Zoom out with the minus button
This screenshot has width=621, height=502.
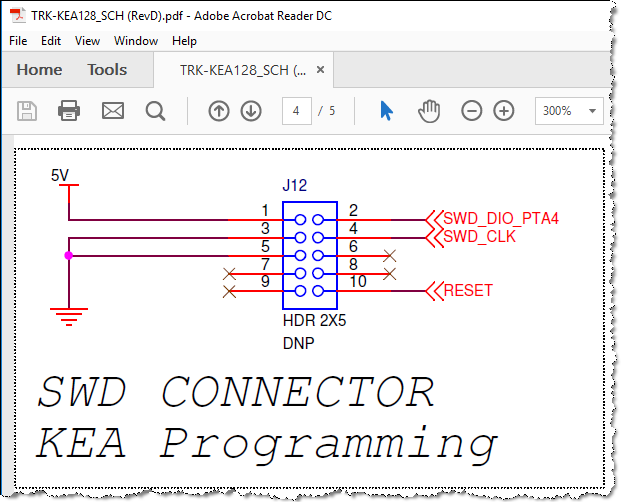(x=472, y=111)
